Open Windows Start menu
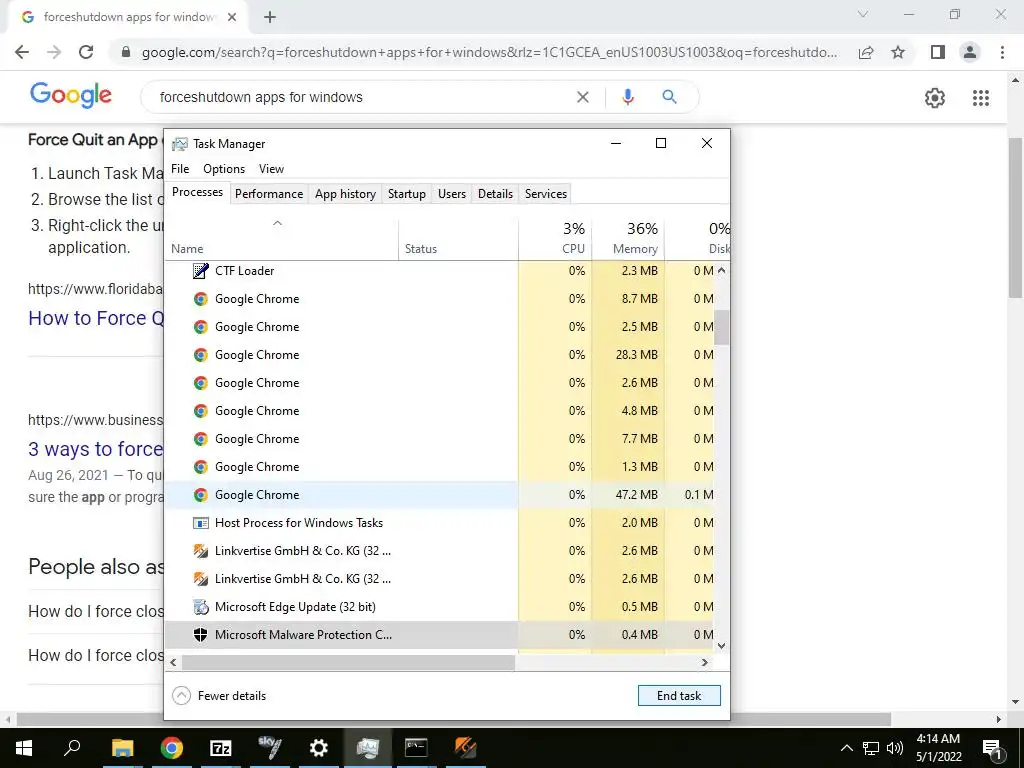Viewport: 1024px width, 768px height. (24, 748)
